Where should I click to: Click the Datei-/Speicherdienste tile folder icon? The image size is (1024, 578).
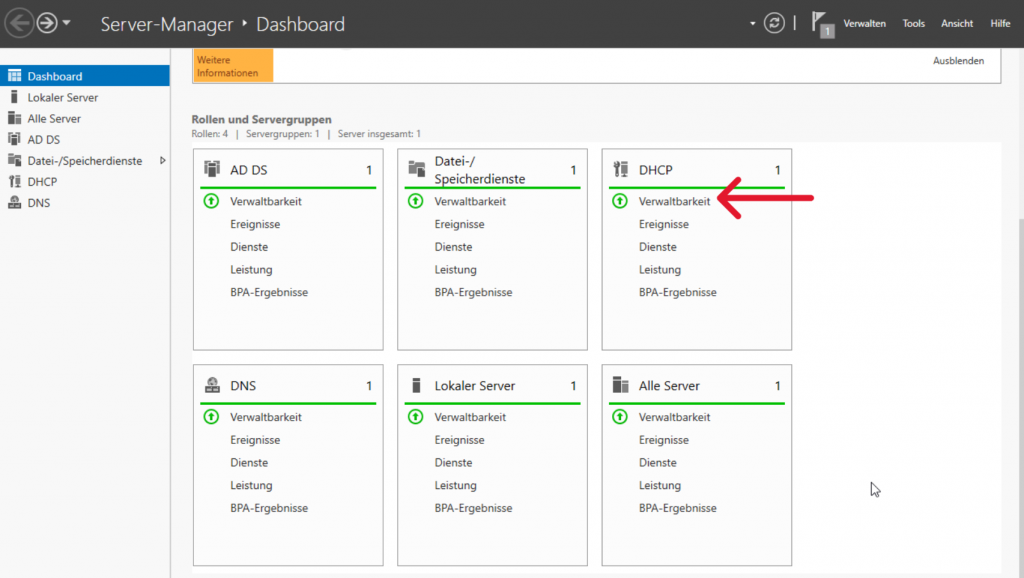[x=416, y=170]
